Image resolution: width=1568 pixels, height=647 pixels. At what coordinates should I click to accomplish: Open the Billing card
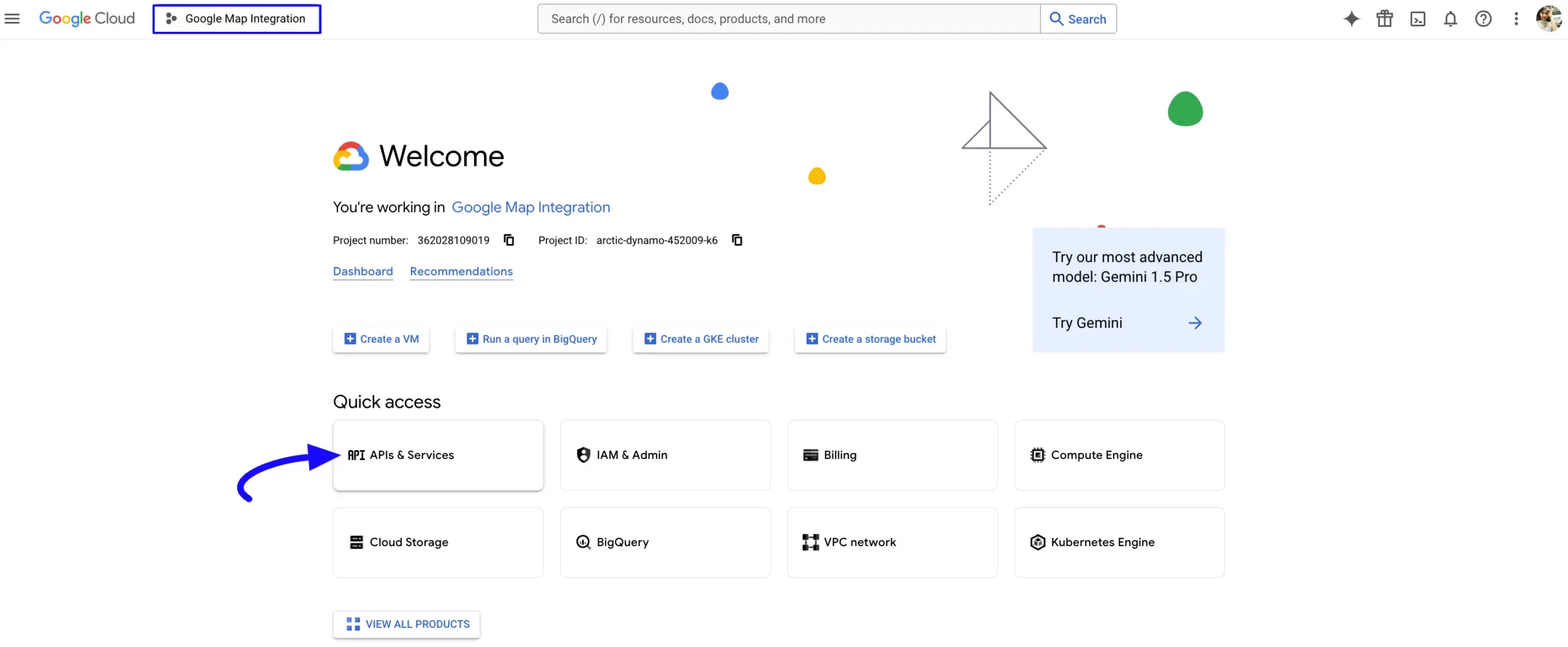(x=892, y=455)
